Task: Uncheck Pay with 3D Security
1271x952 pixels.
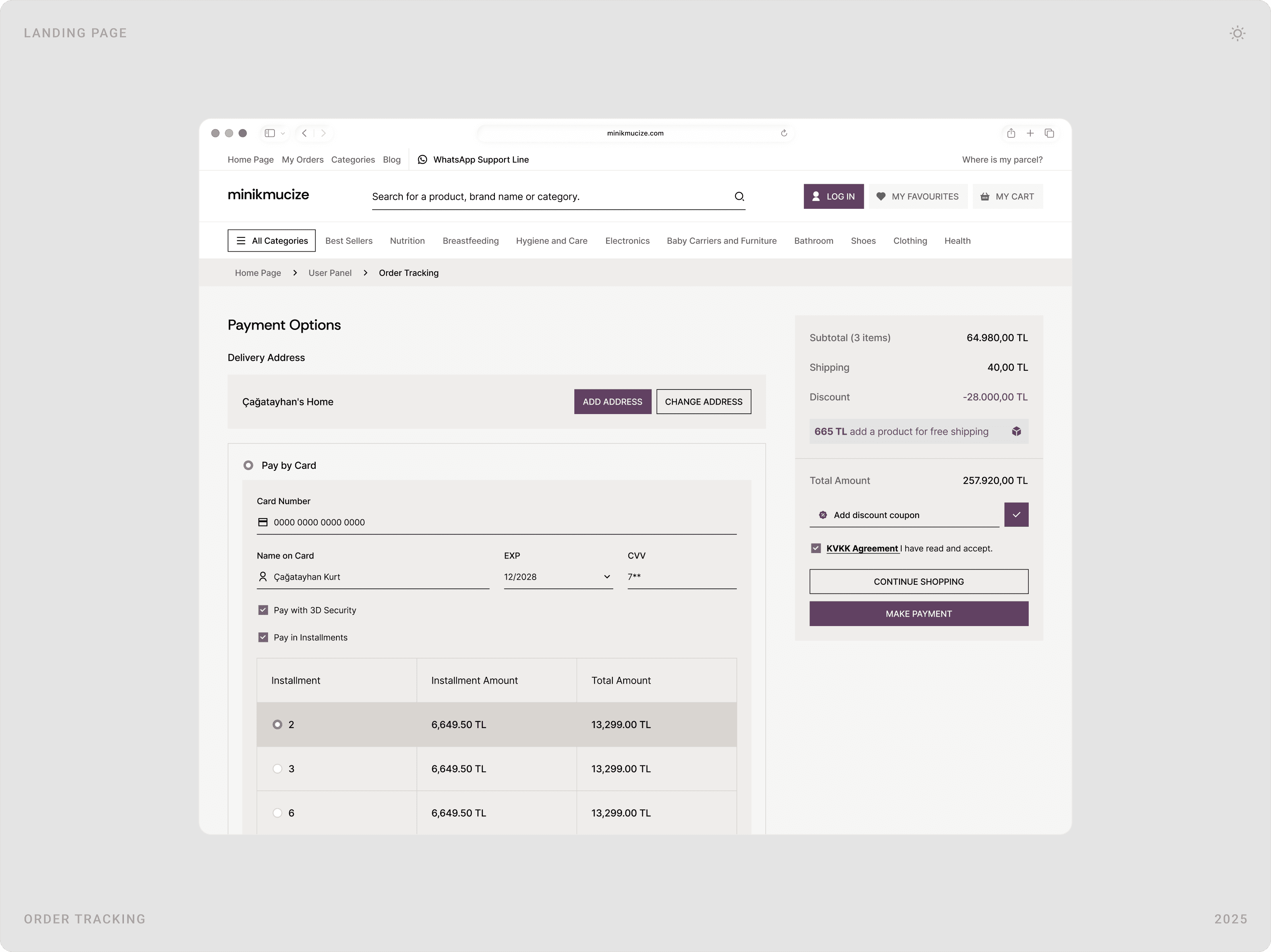Action: point(263,610)
